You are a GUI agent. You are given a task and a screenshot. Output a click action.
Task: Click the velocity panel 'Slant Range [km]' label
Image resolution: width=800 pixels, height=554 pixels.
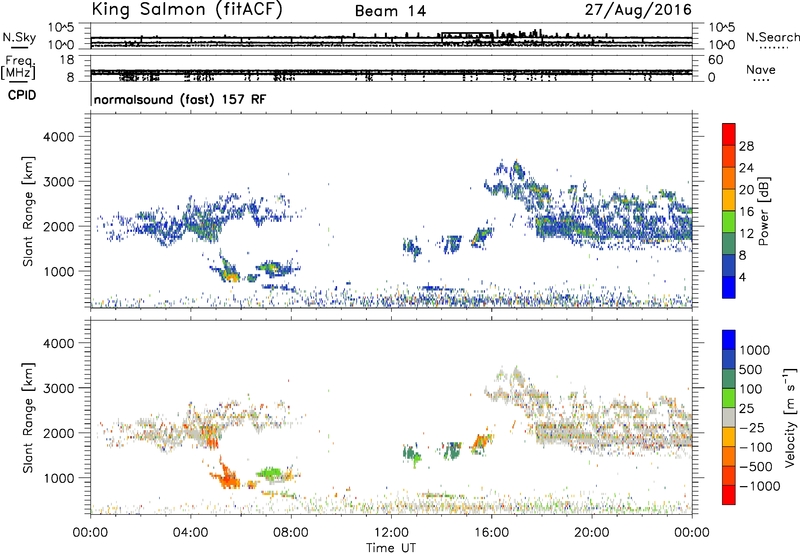(28, 418)
